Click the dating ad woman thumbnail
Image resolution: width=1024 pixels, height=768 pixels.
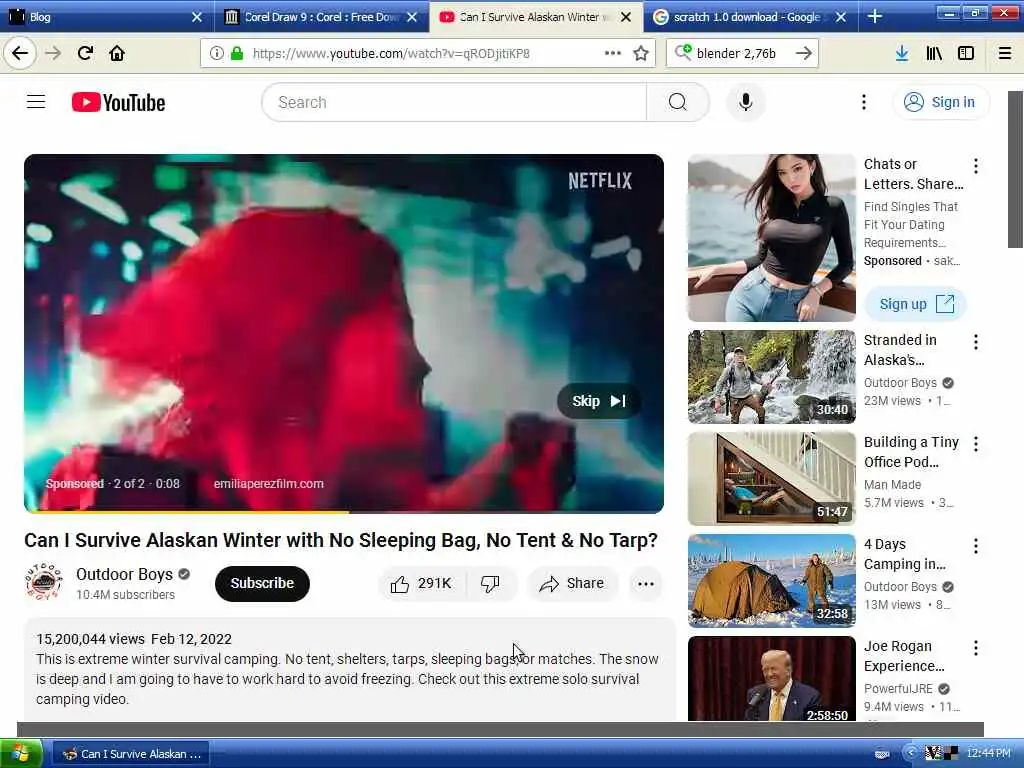771,238
